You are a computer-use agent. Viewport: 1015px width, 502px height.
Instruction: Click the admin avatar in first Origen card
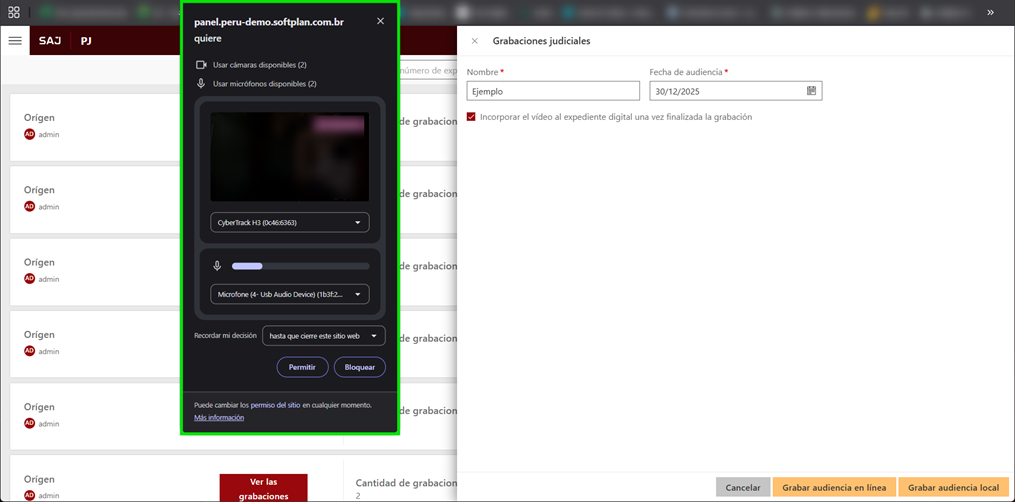point(29,134)
